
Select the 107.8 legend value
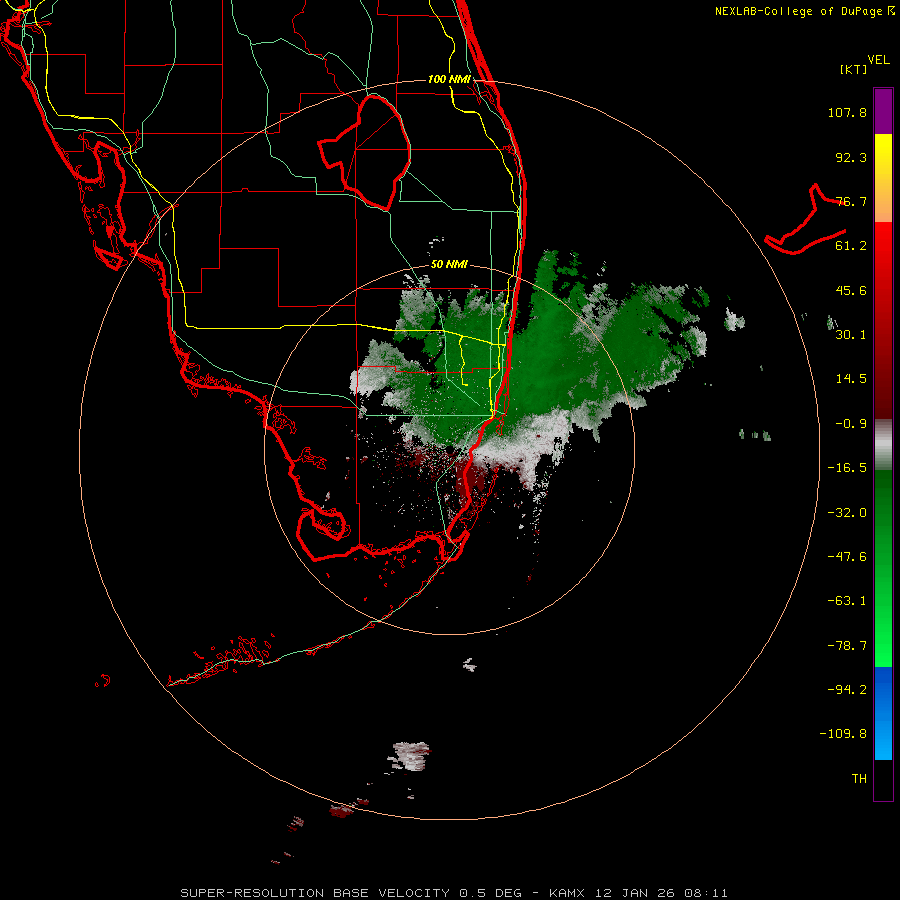click(847, 112)
